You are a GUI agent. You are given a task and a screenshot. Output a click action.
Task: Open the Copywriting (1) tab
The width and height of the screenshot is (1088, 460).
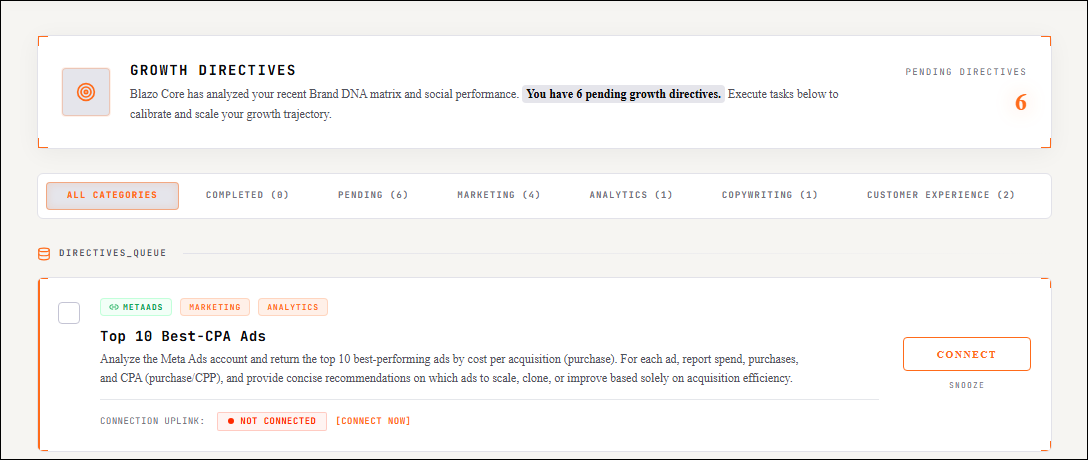pyautogui.click(x=770, y=196)
